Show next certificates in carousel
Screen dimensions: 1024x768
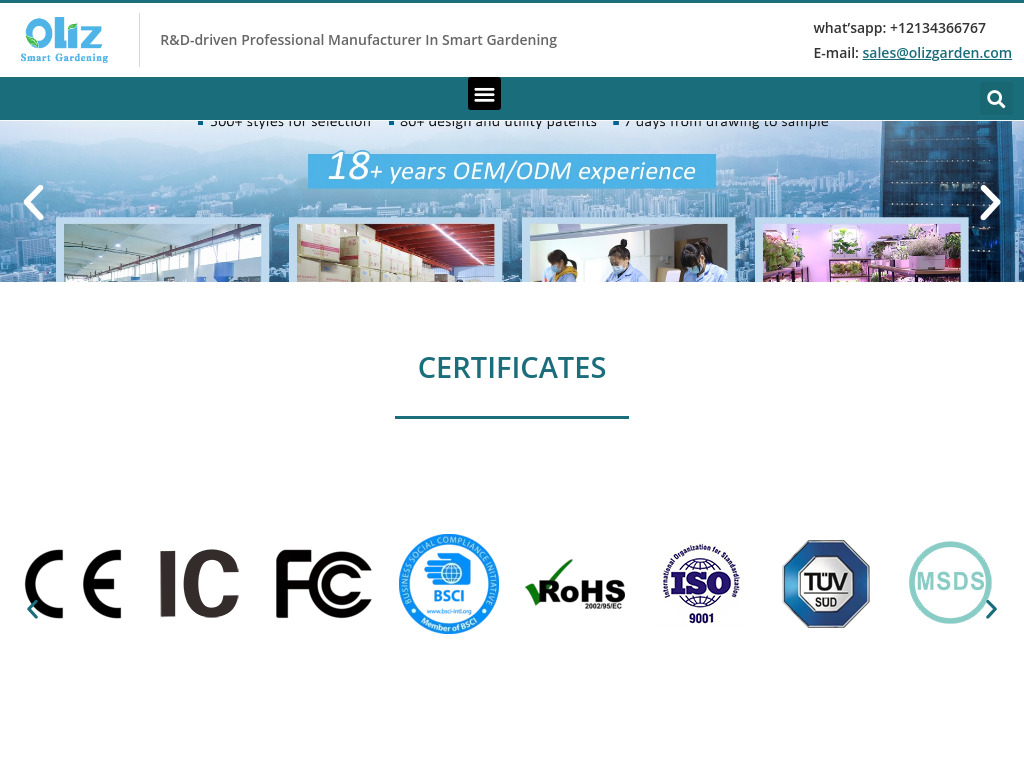coord(991,609)
